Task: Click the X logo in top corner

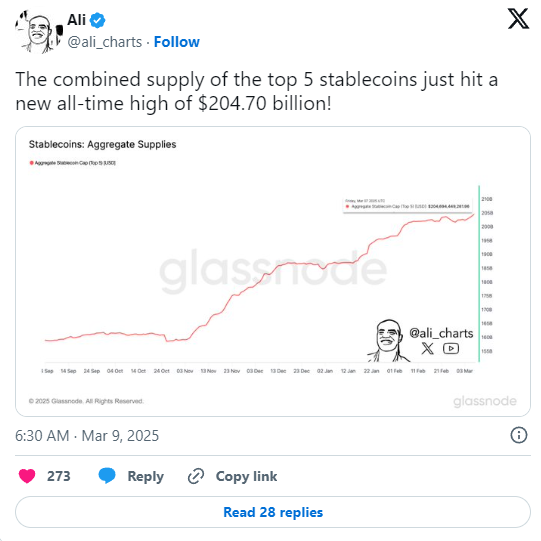Action: coord(518,19)
